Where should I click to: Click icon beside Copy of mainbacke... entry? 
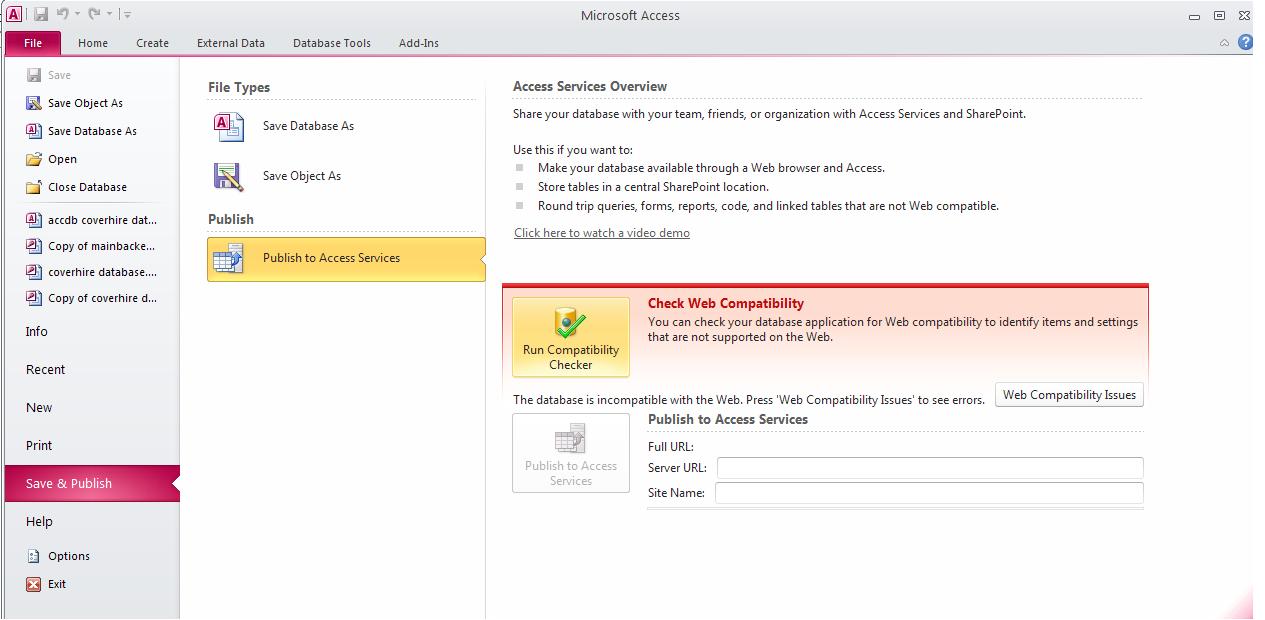34,246
